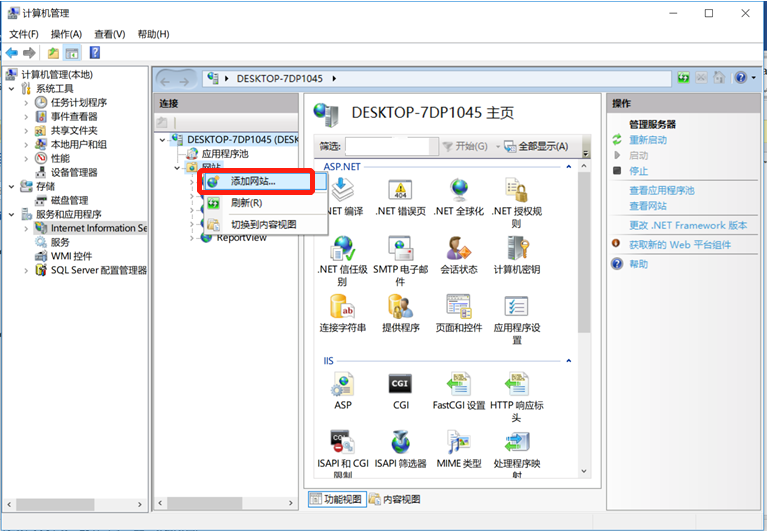Open the SMTP 电子邮件 feature icon
767x531 pixels.
pos(401,248)
